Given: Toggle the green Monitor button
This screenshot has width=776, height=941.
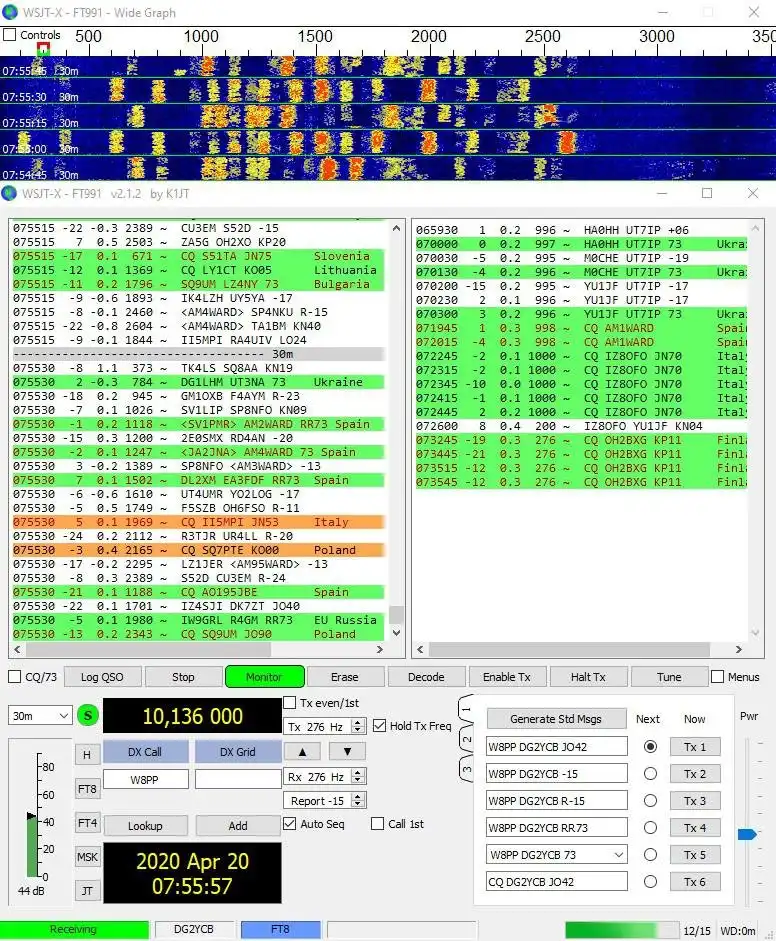Looking at the screenshot, I should 264,677.
